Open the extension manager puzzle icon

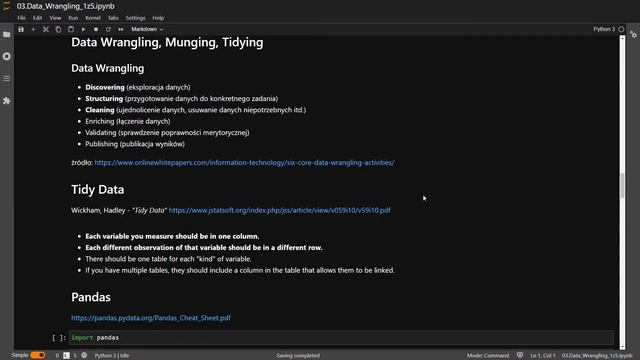(x=7, y=100)
